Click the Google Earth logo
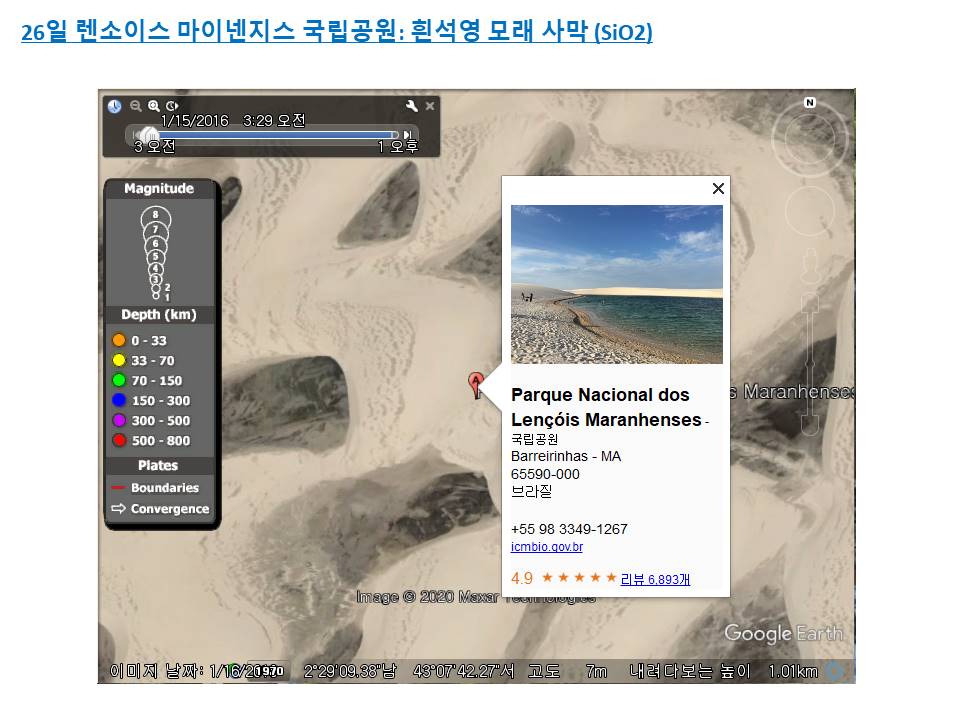The height and width of the screenshot is (720, 960). point(784,633)
